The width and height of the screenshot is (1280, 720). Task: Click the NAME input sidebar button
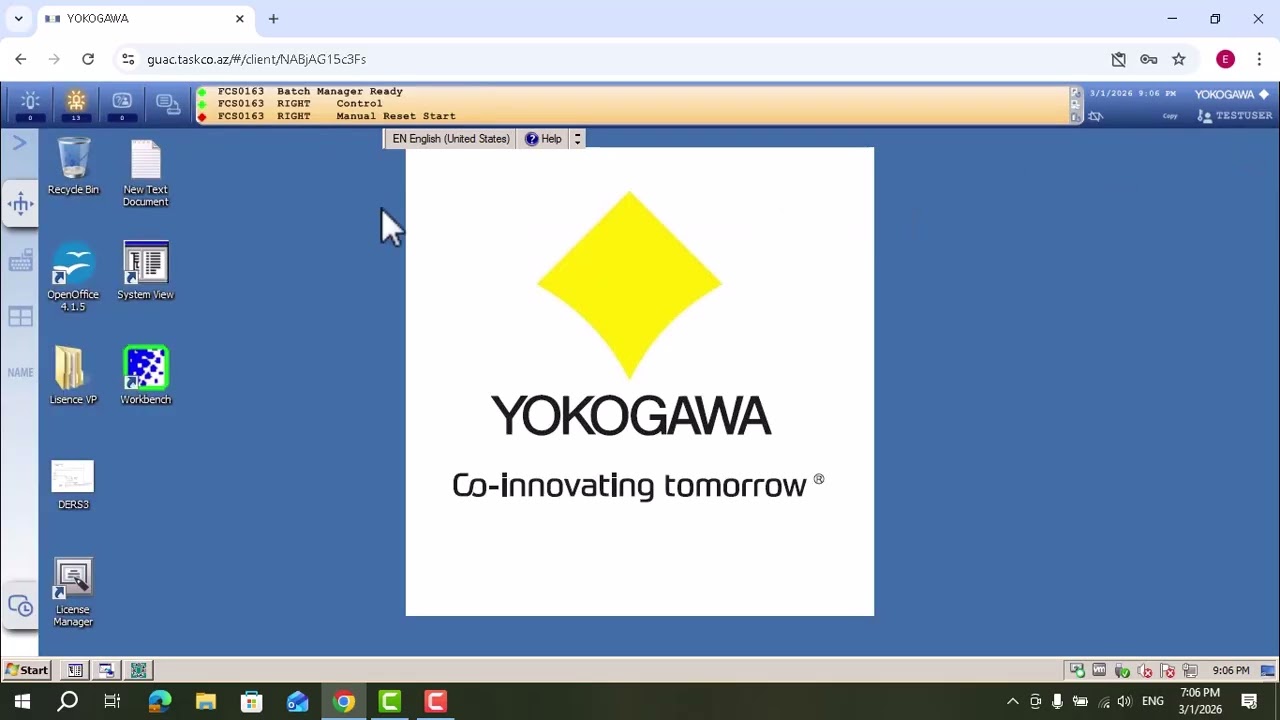[x=20, y=372]
